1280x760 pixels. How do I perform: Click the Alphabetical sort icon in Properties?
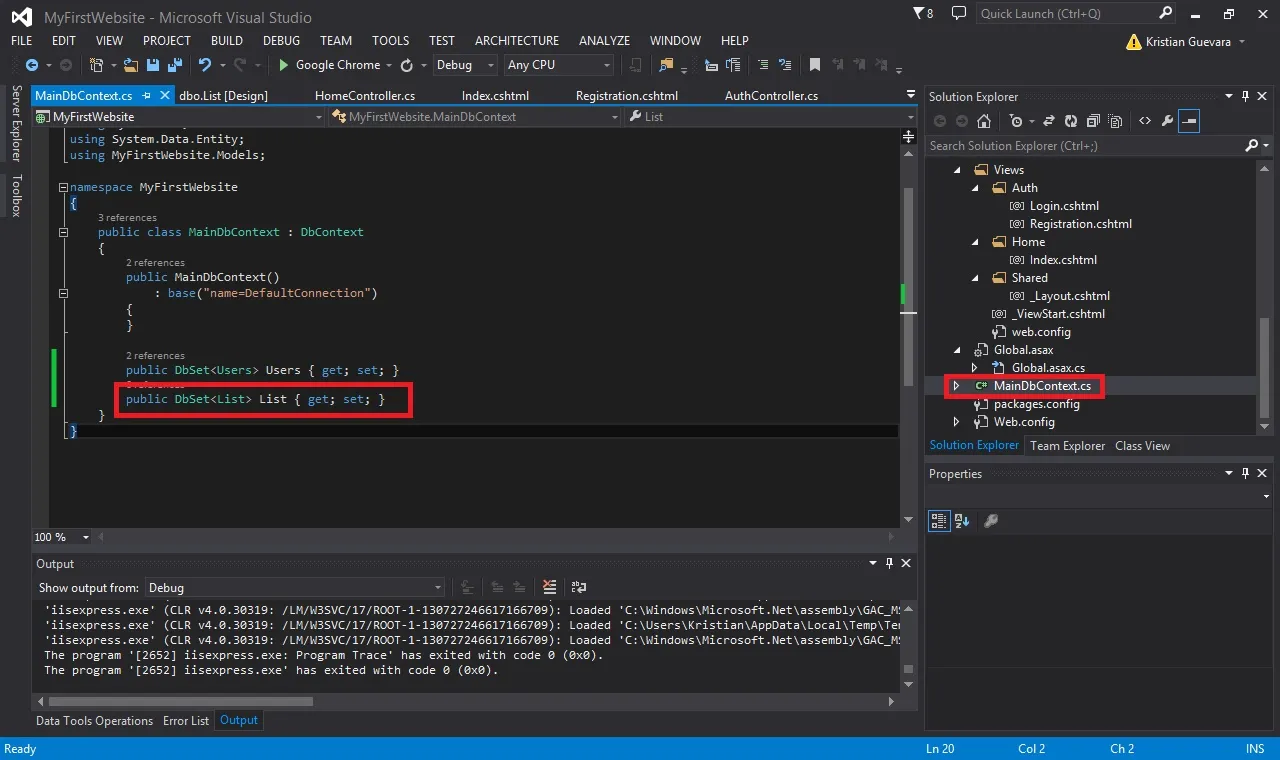click(x=962, y=520)
